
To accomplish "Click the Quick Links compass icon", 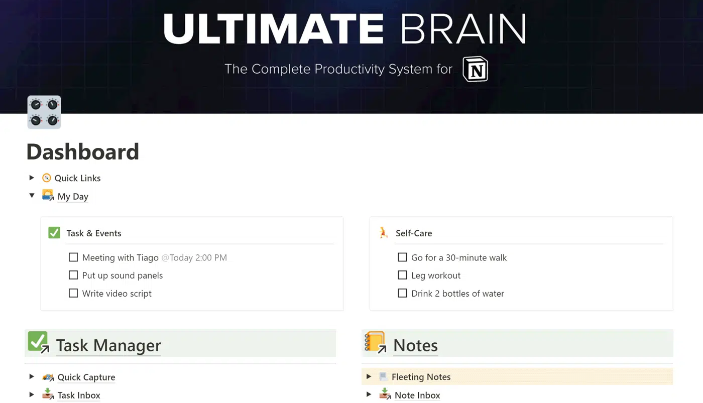I will [47, 178].
